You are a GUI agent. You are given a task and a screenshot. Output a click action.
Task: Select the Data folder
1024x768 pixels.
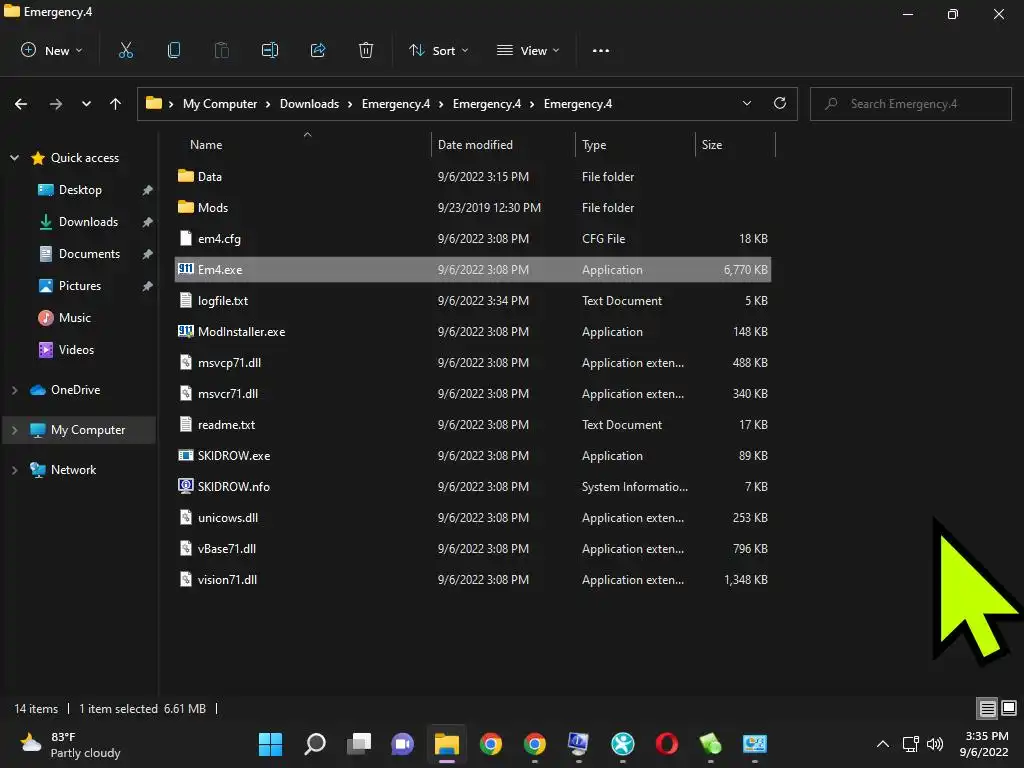tap(473, 176)
